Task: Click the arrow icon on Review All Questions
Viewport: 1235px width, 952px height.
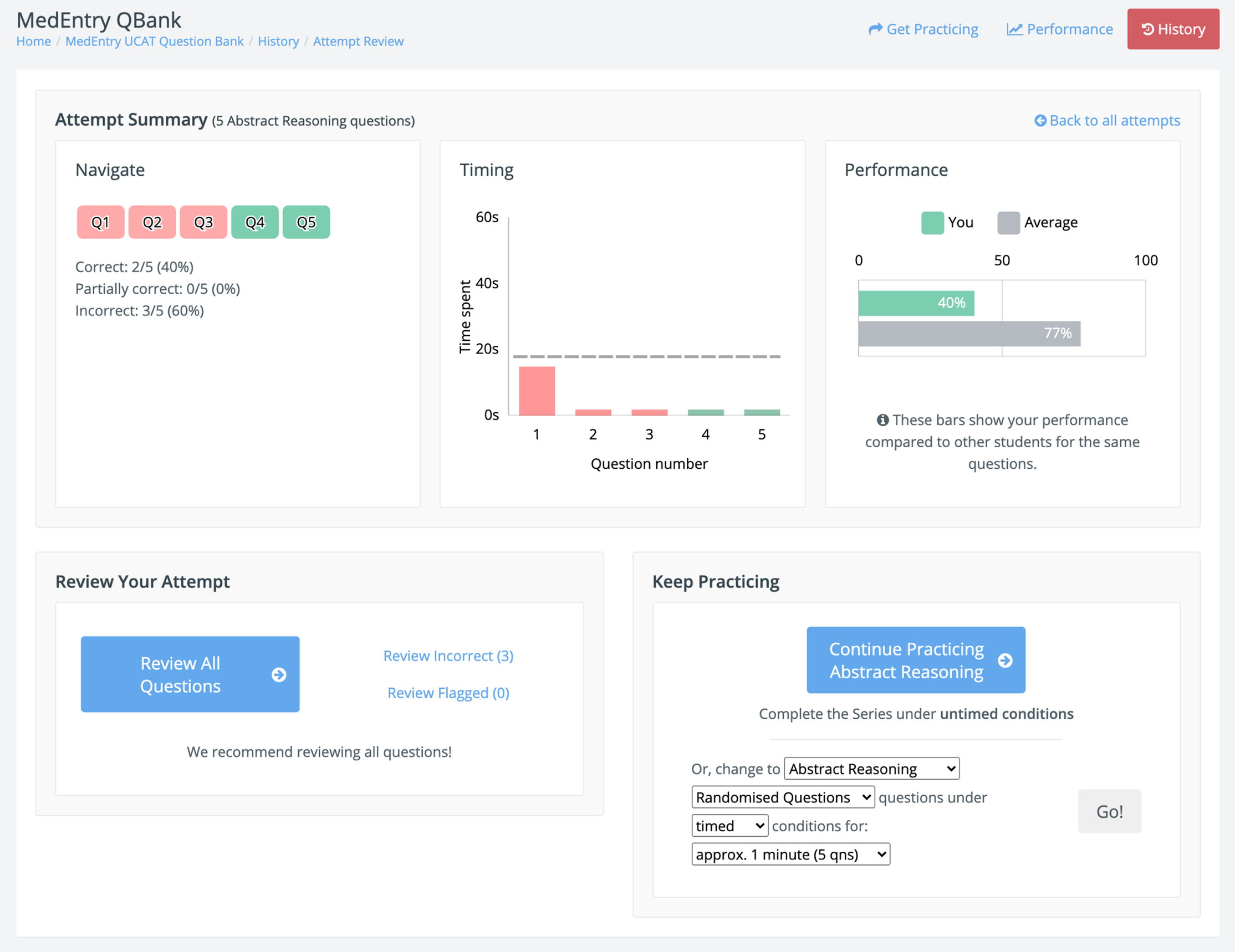Action: coord(279,674)
